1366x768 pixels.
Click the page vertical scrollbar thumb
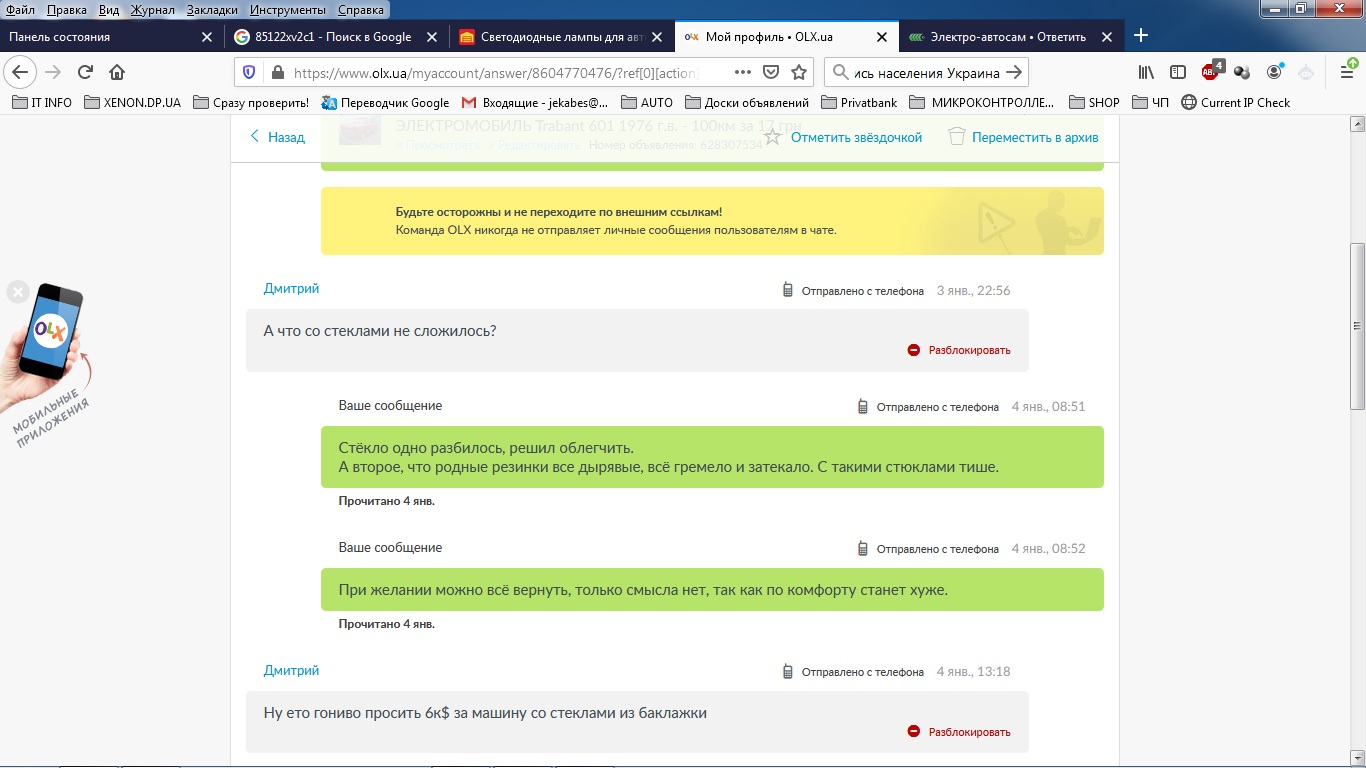1357,325
